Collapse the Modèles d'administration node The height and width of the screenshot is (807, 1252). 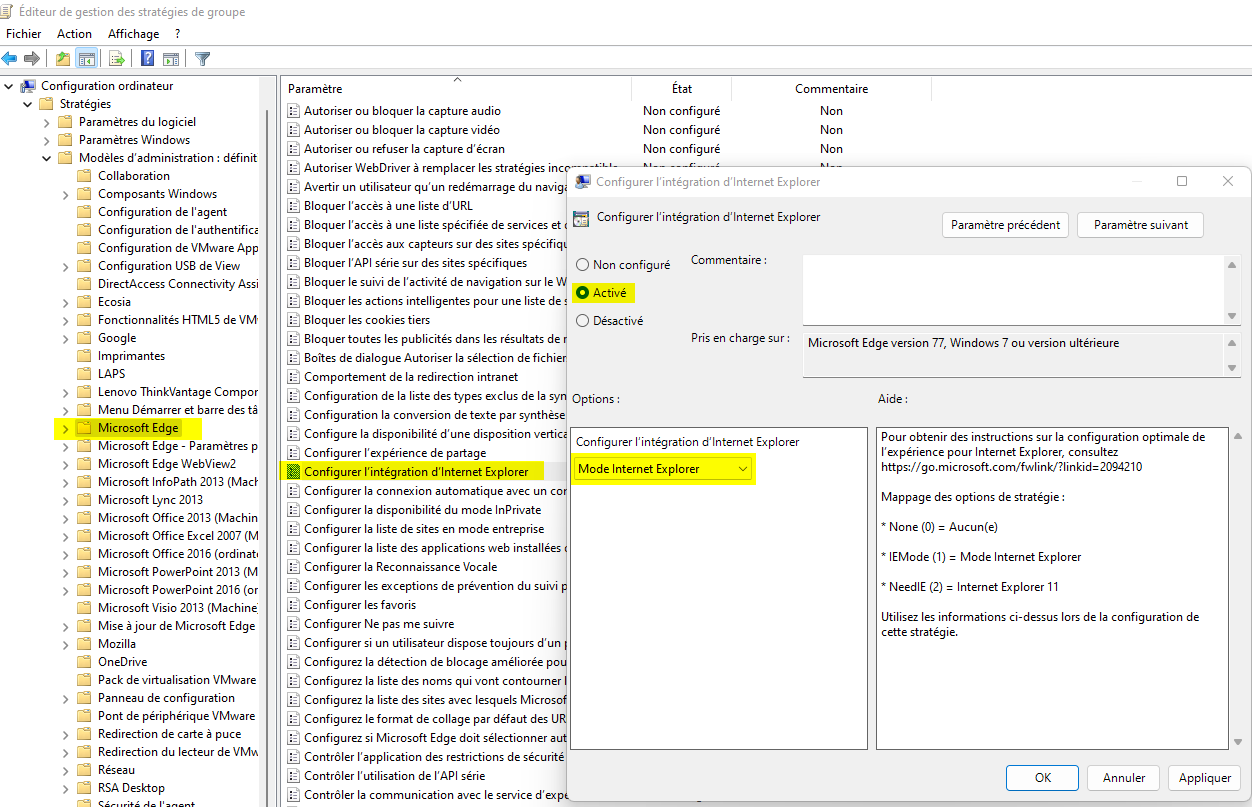tap(46, 158)
